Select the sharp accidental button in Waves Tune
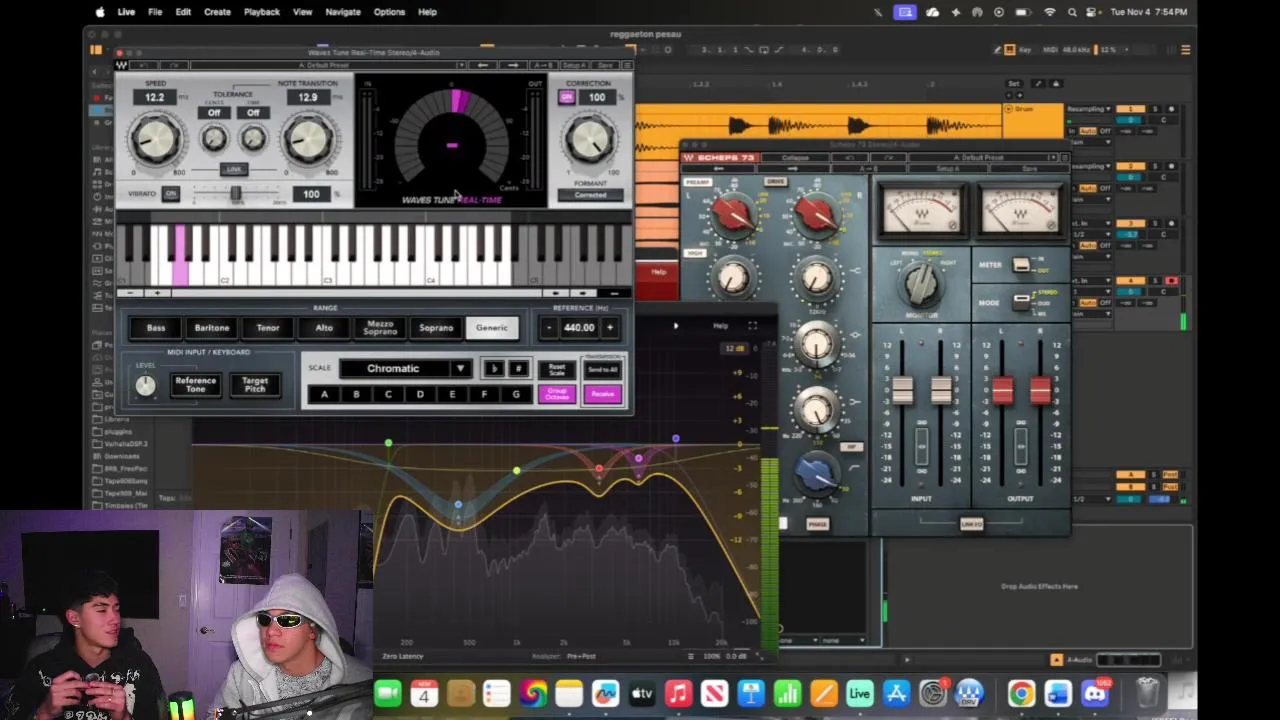This screenshot has width=1280, height=720. coord(517,369)
